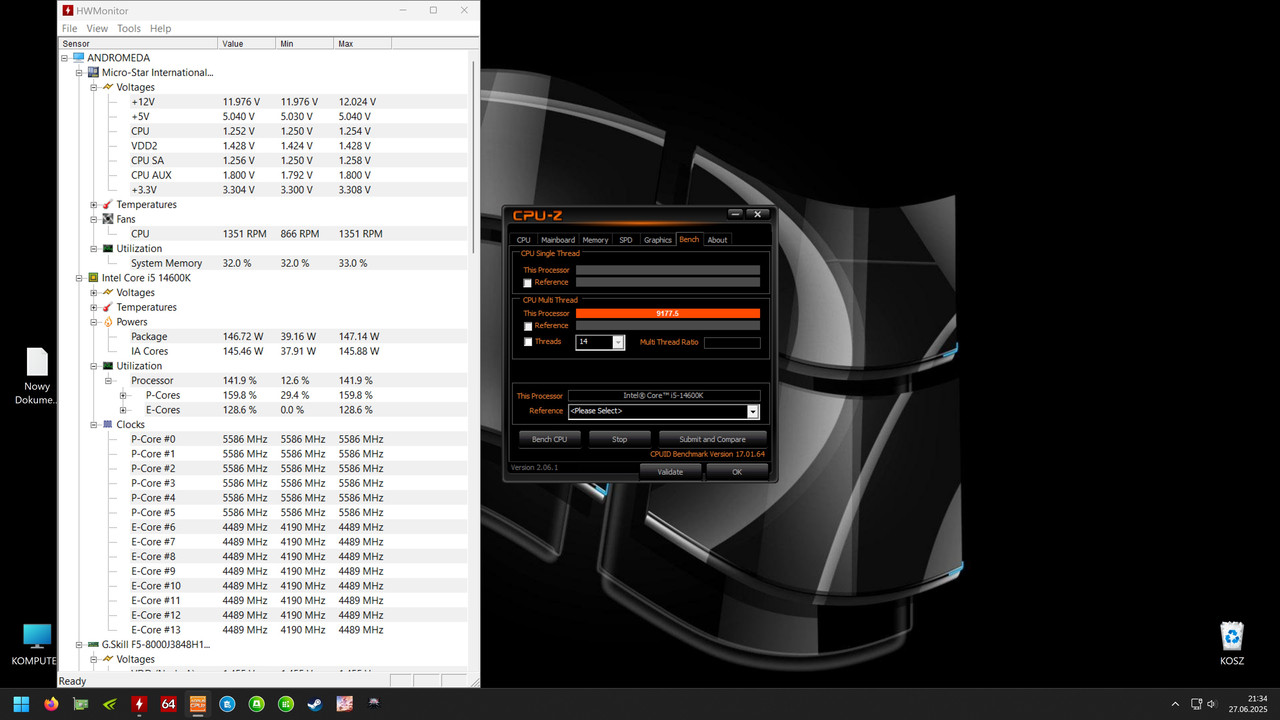Open the Help menu in HWMonitor
The height and width of the screenshot is (720, 1280).
pyautogui.click(x=160, y=29)
